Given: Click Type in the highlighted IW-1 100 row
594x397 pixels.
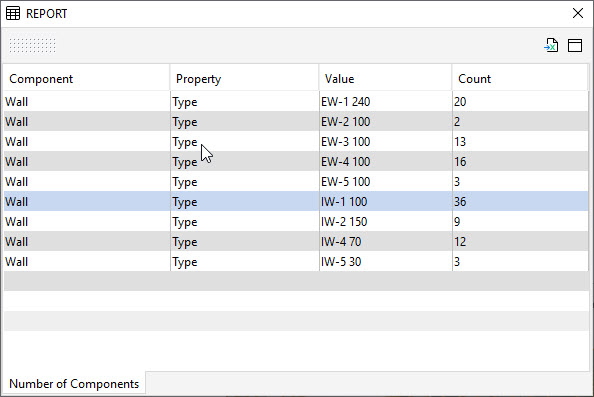Looking at the screenshot, I should point(185,202).
